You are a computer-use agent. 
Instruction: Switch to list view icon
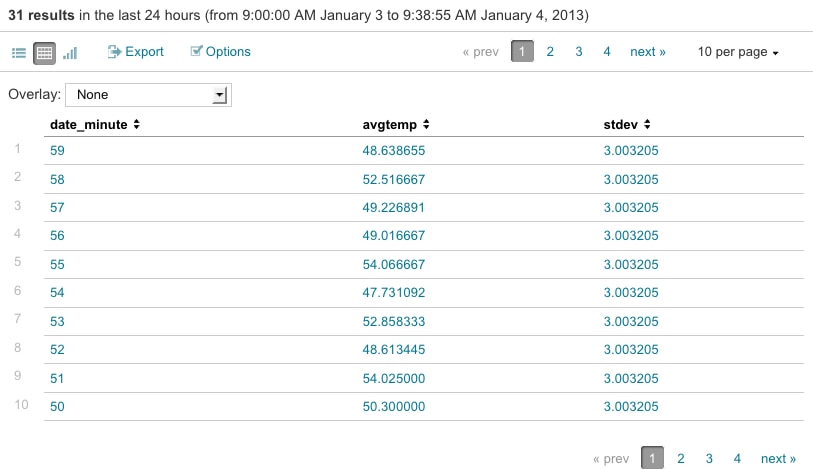pyautogui.click(x=19, y=52)
